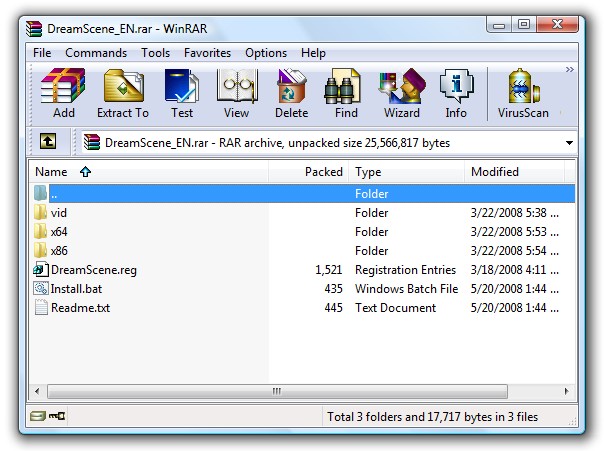Select the x64 folder name
Screen dimensions: 604x451
[x=59, y=231]
